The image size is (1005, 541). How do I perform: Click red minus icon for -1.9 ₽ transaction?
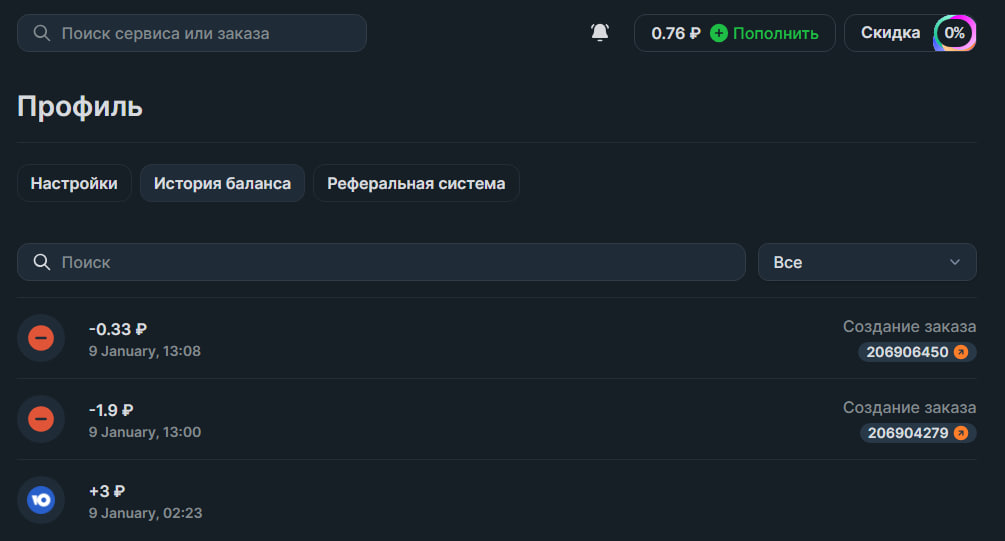(x=41, y=419)
